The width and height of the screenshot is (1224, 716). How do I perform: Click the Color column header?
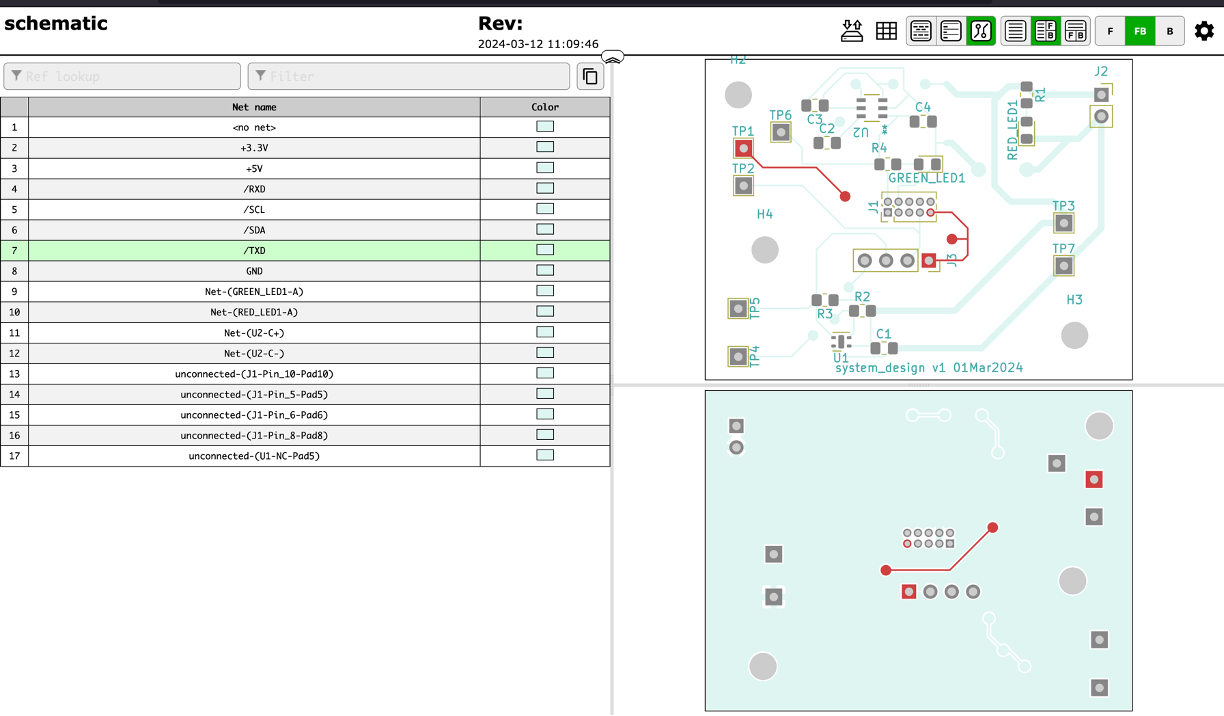[x=545, y=107]
